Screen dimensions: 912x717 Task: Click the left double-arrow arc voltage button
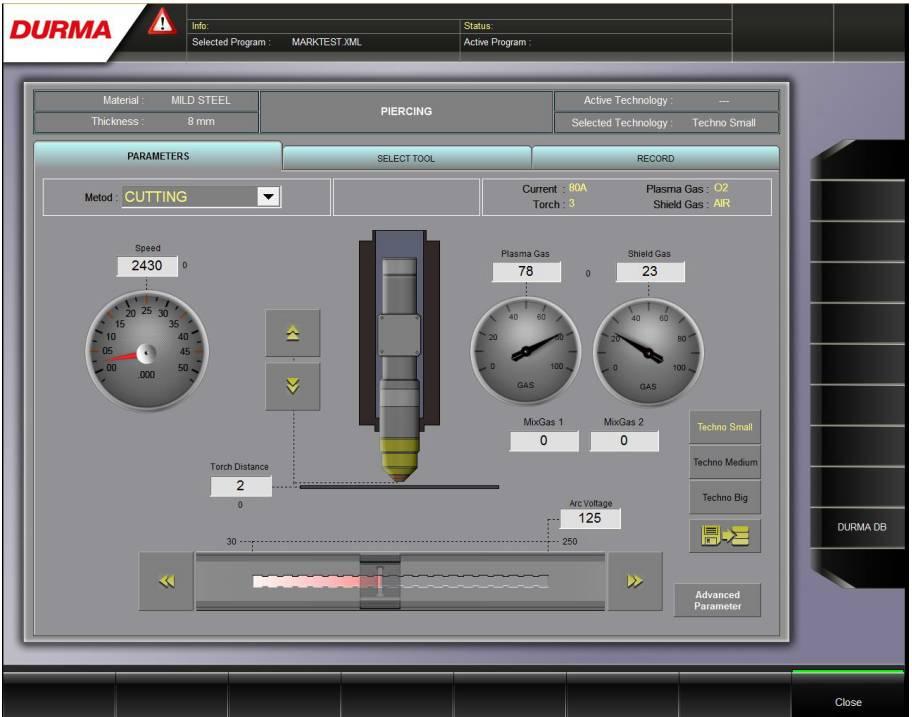pyautogui.click(x=167, y=582)
